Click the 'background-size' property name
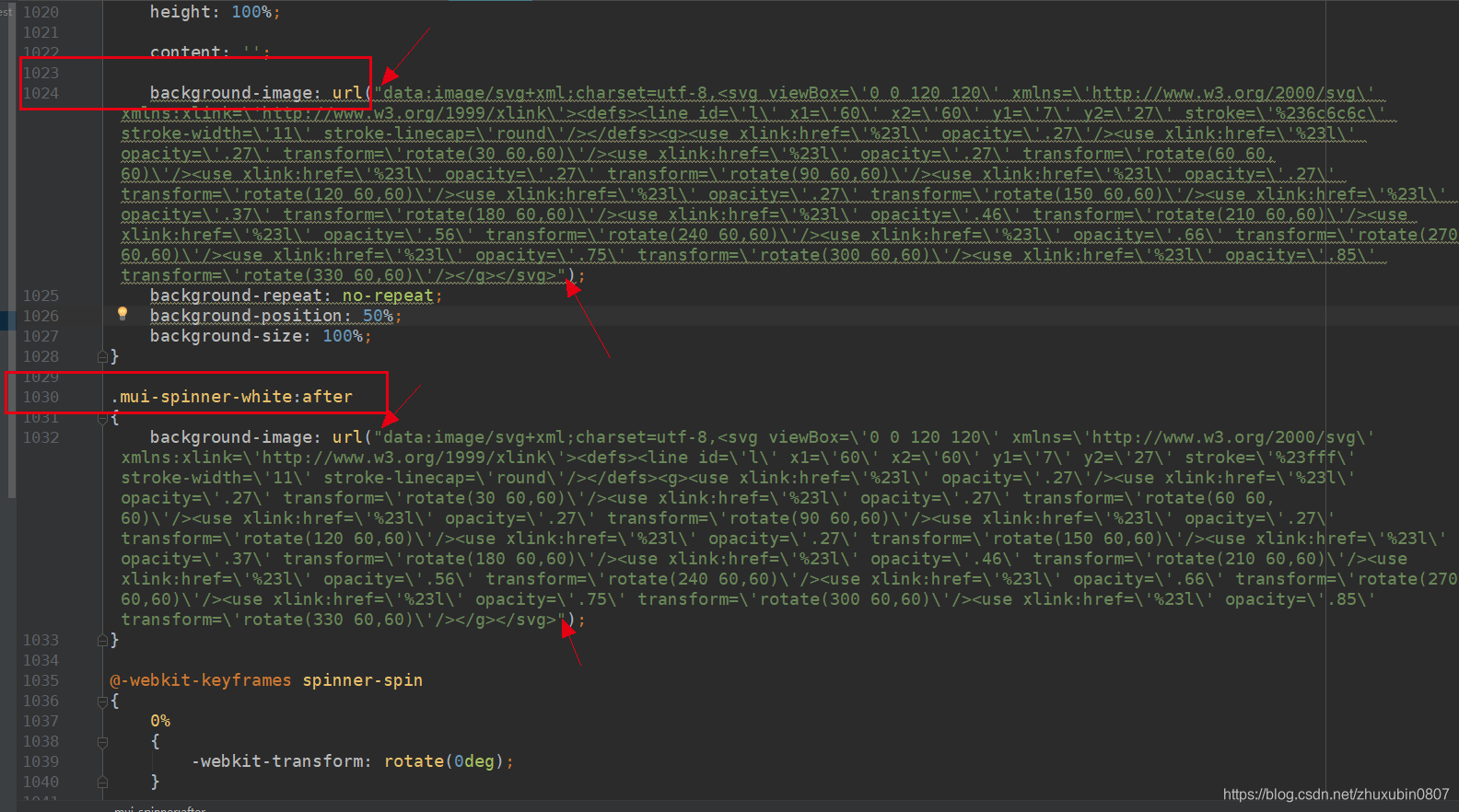Viewport: 1459px width, 812px height. 226,336
